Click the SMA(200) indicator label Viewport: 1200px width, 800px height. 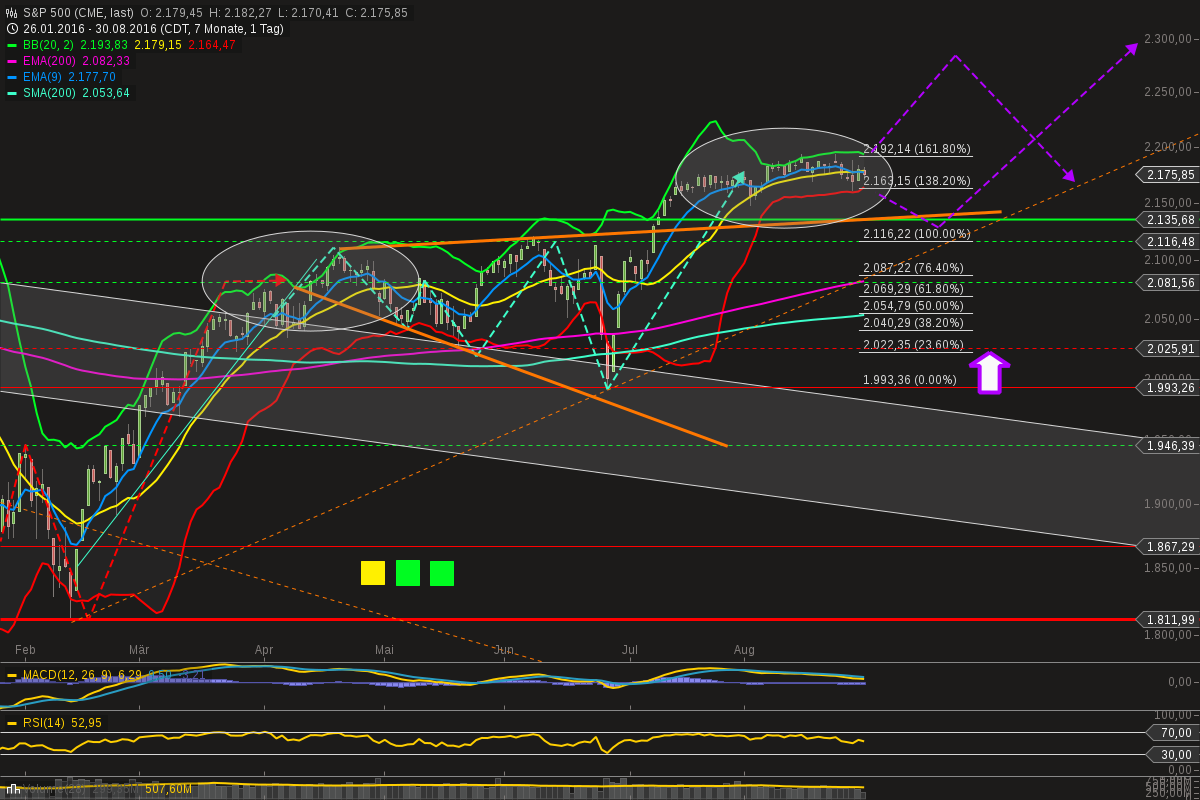click(x=51, y=93)
